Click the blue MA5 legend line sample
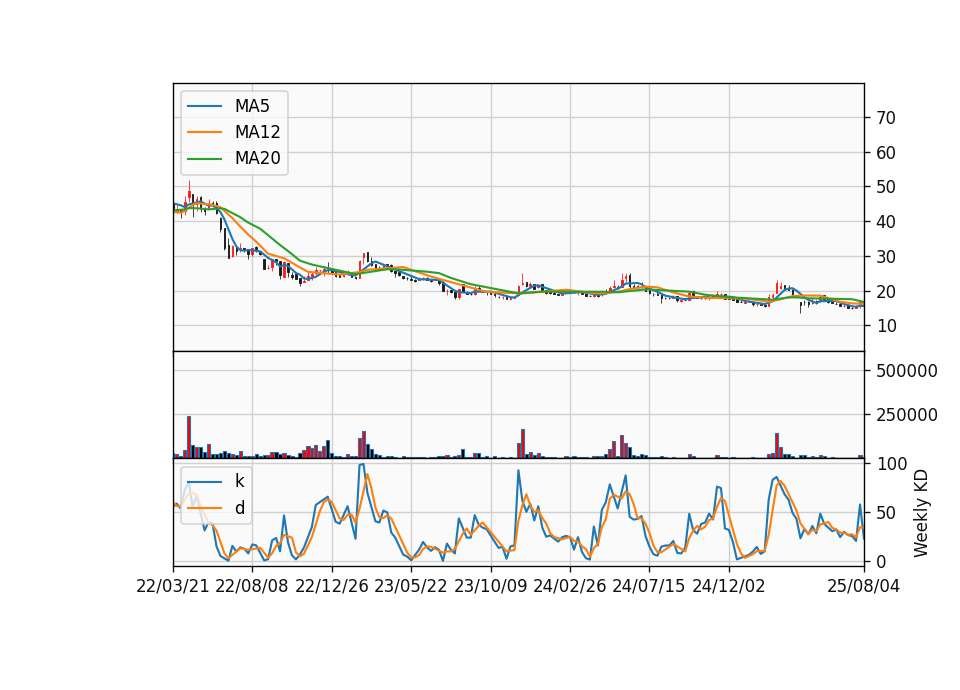960x690 pixels. [x=204, y=106]
